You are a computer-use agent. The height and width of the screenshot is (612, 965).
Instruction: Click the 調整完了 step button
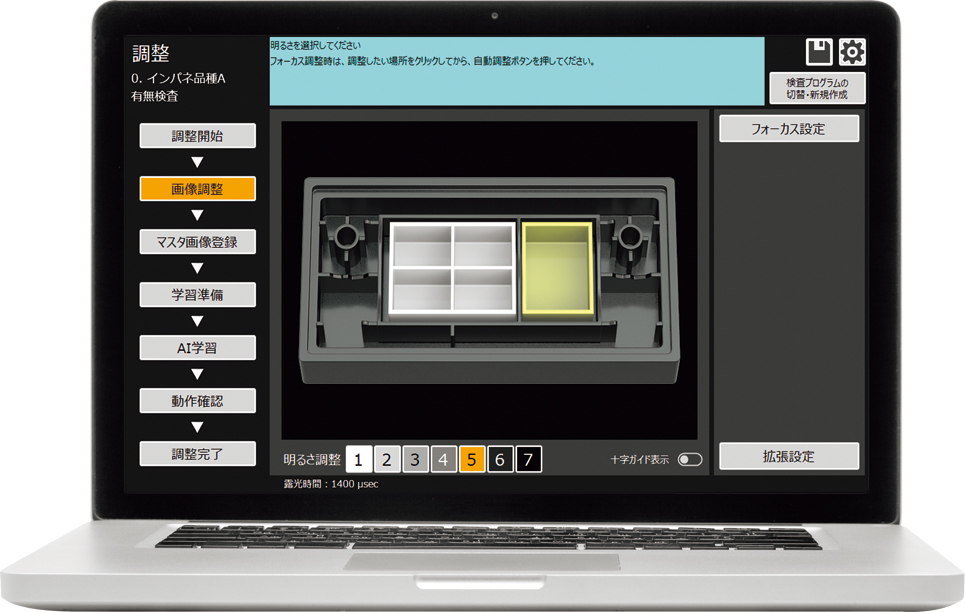coord(197,454)
